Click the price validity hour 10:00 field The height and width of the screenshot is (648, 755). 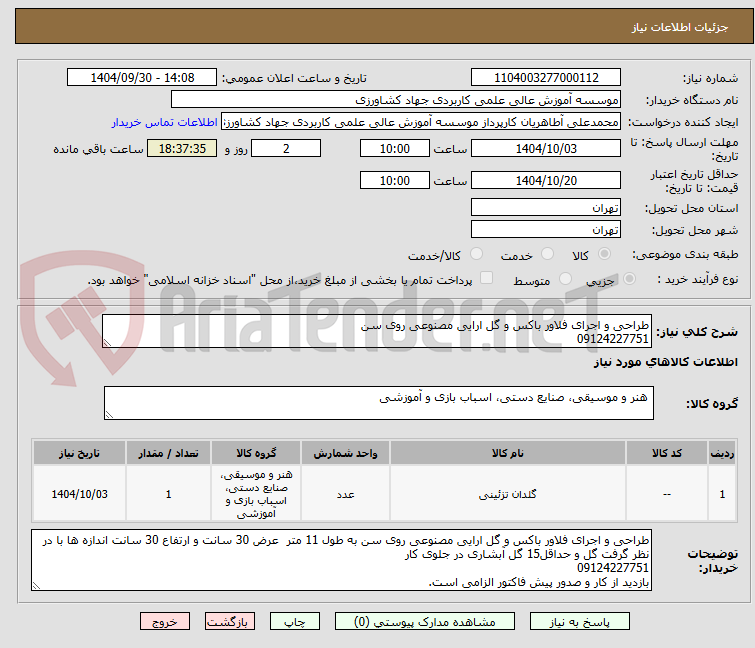[394, 180]
